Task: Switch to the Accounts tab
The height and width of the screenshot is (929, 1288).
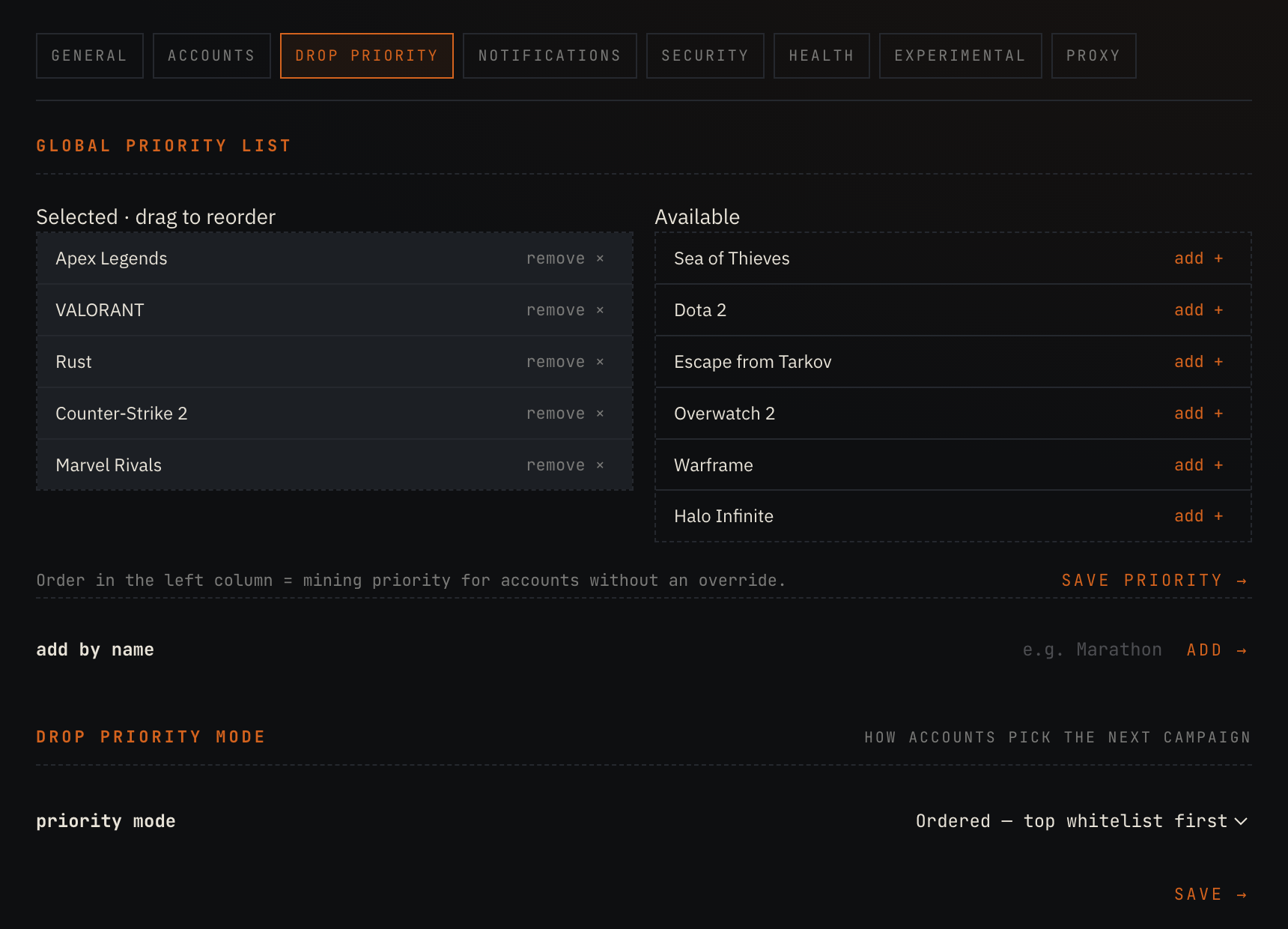Action: coord(211,55)
